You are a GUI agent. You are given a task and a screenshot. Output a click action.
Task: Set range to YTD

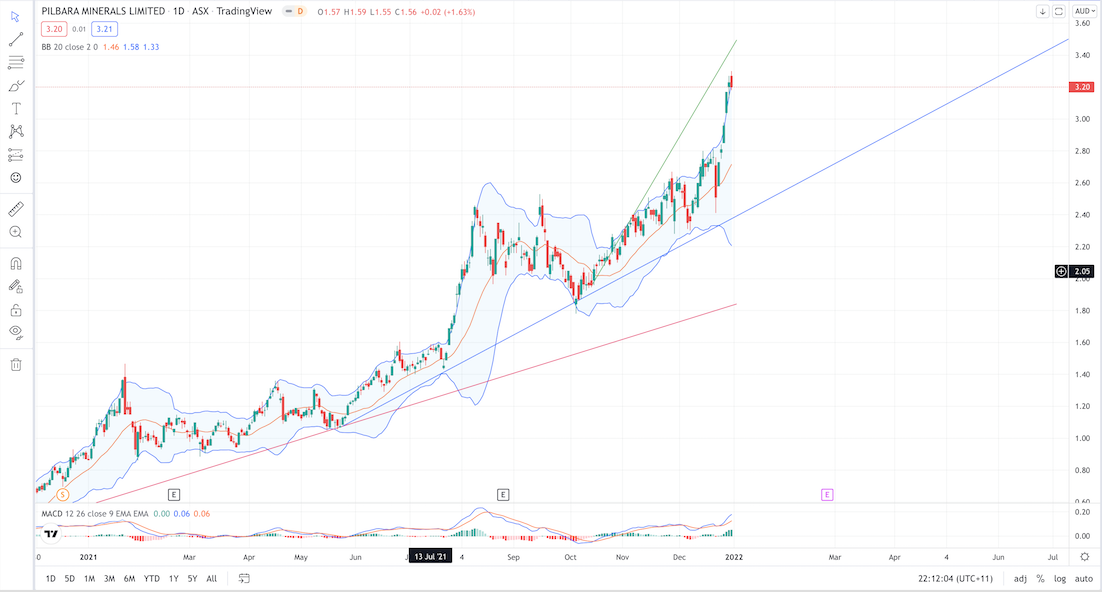152,579
